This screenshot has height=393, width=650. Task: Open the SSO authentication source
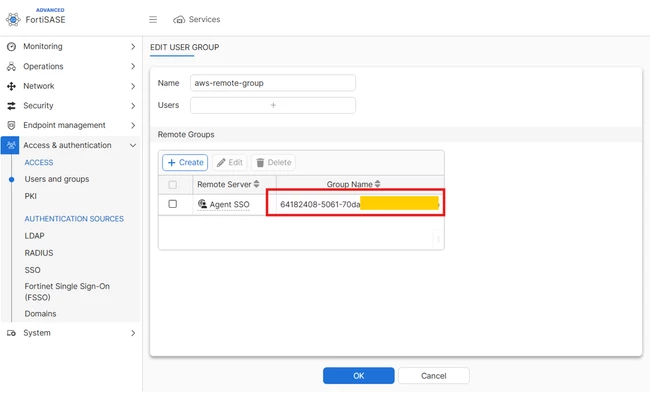[32, 270]
